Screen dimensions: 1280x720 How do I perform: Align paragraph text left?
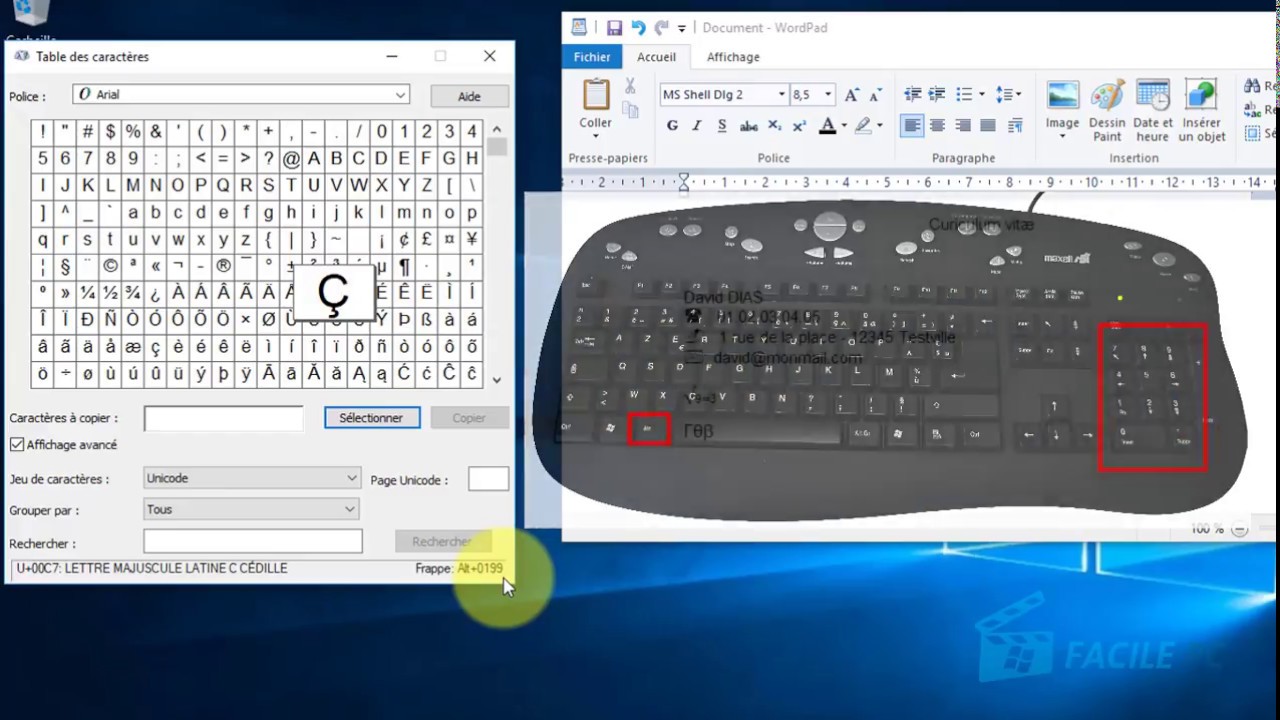(x=912, y=126)
